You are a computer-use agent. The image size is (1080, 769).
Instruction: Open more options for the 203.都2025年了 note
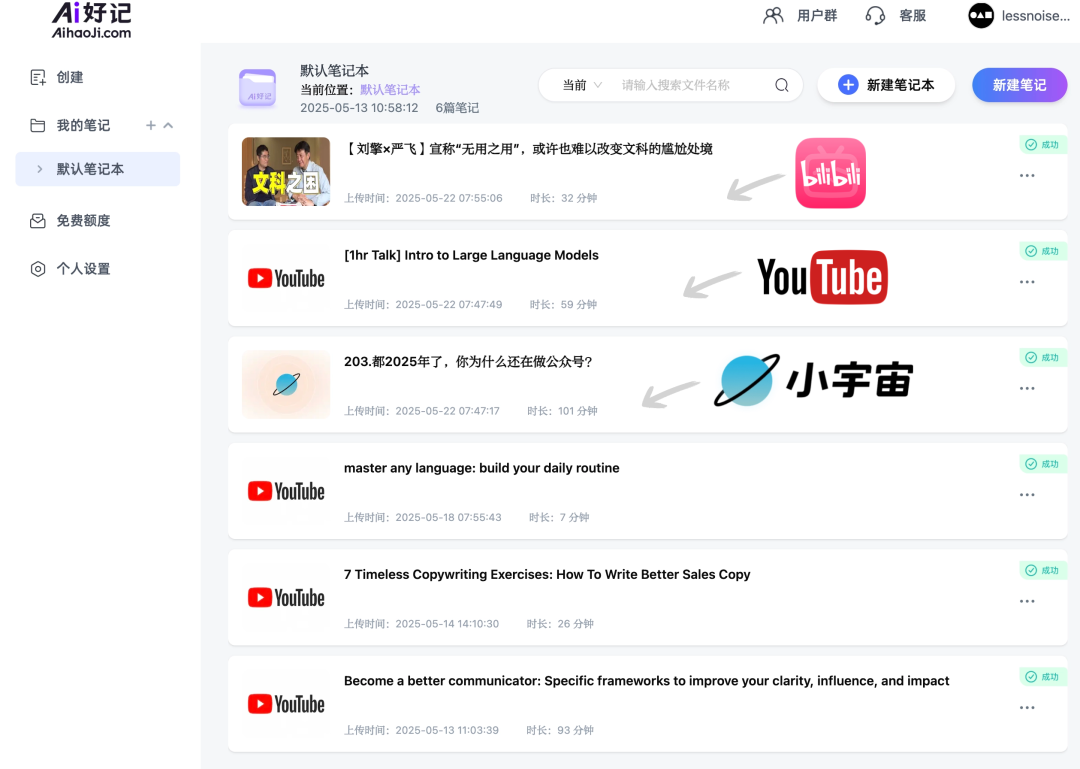coord(1027,389)
